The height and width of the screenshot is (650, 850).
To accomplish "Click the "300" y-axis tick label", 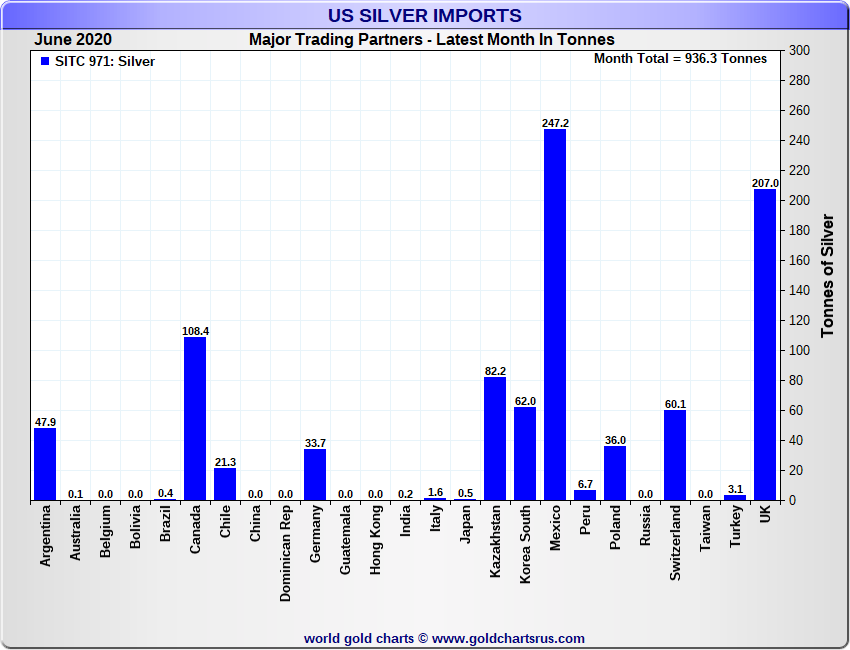I will 800,50.
